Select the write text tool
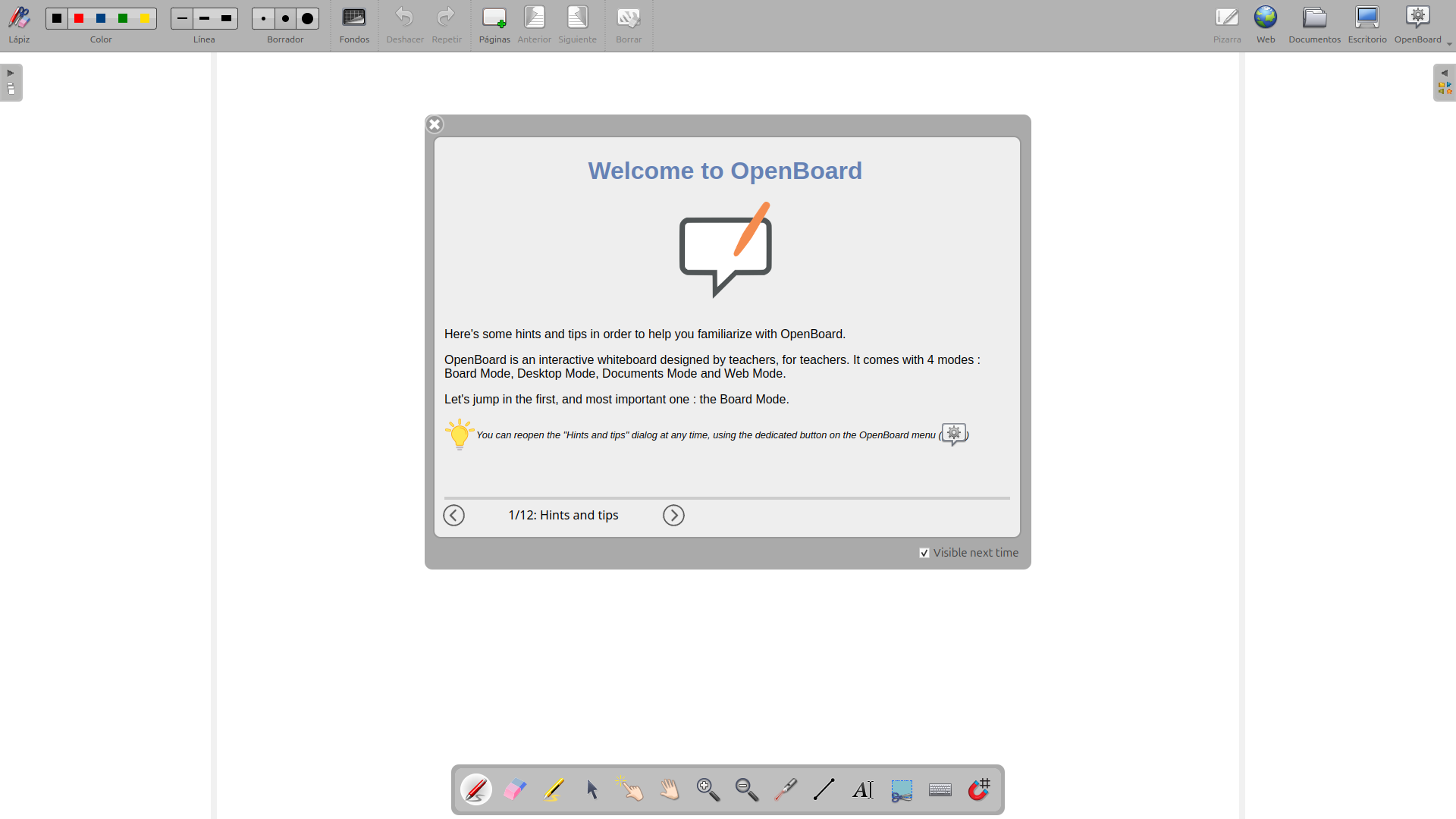 click(863, 790)
